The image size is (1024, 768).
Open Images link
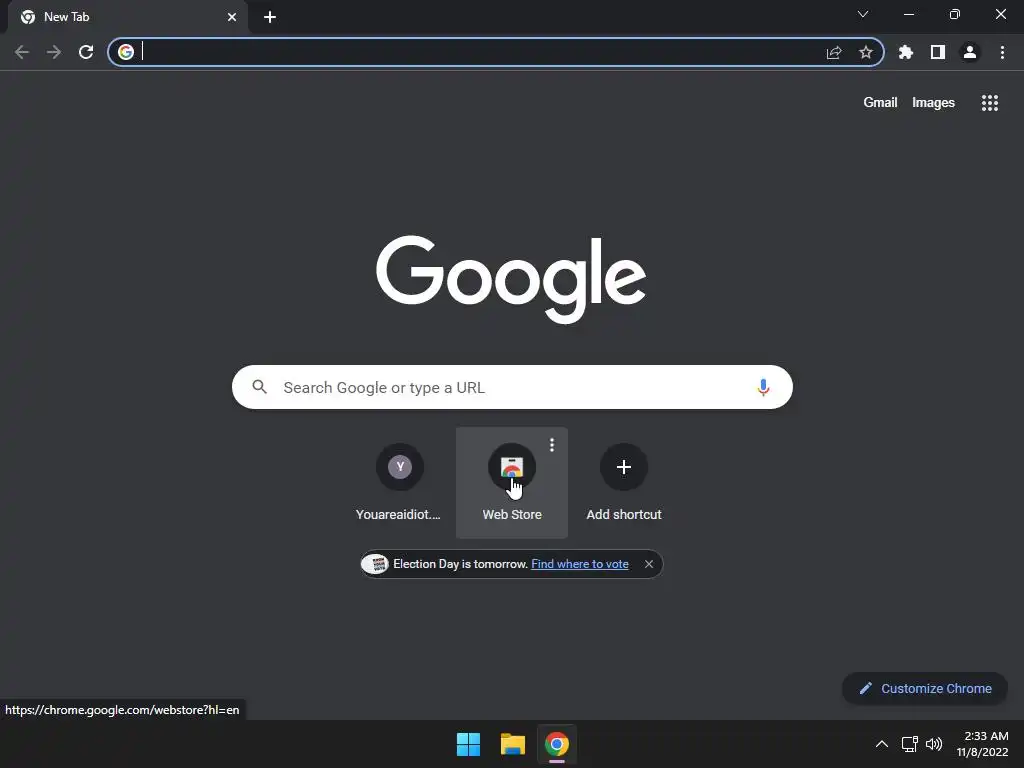pos(933,103)
